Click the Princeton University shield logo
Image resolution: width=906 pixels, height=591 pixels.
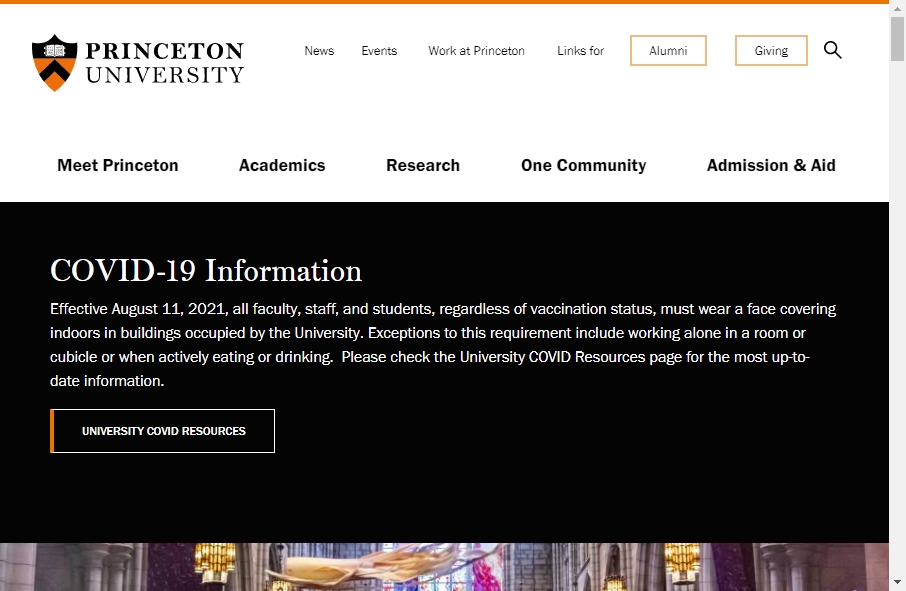click(x=54, y=62)
